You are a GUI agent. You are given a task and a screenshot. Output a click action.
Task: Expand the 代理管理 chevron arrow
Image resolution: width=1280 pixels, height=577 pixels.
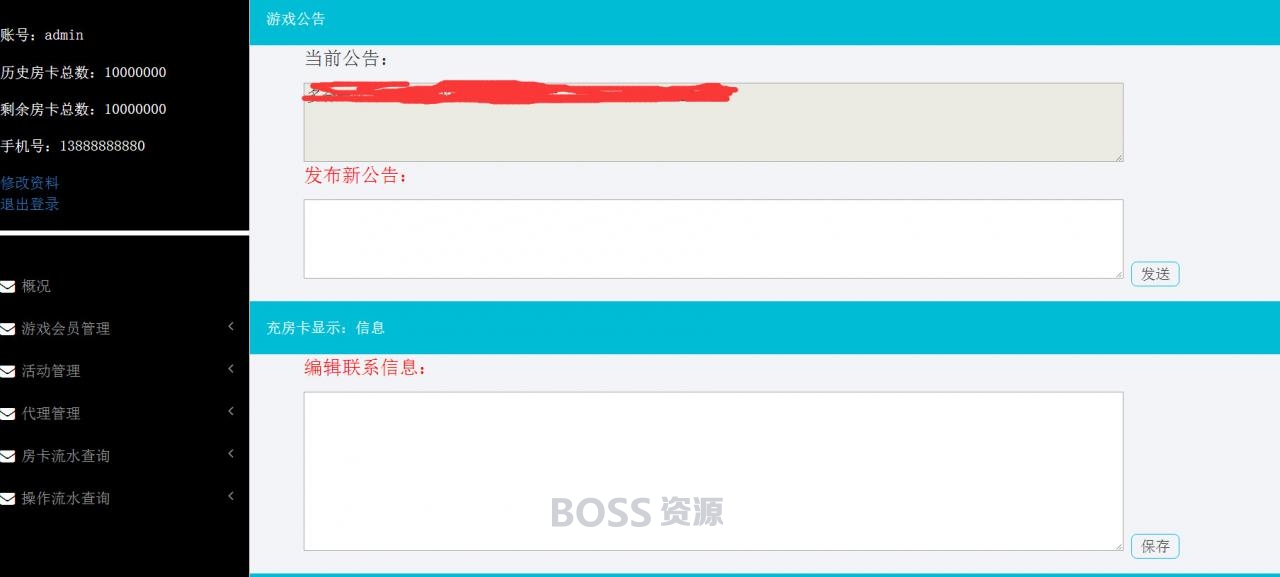pos(231,411)
